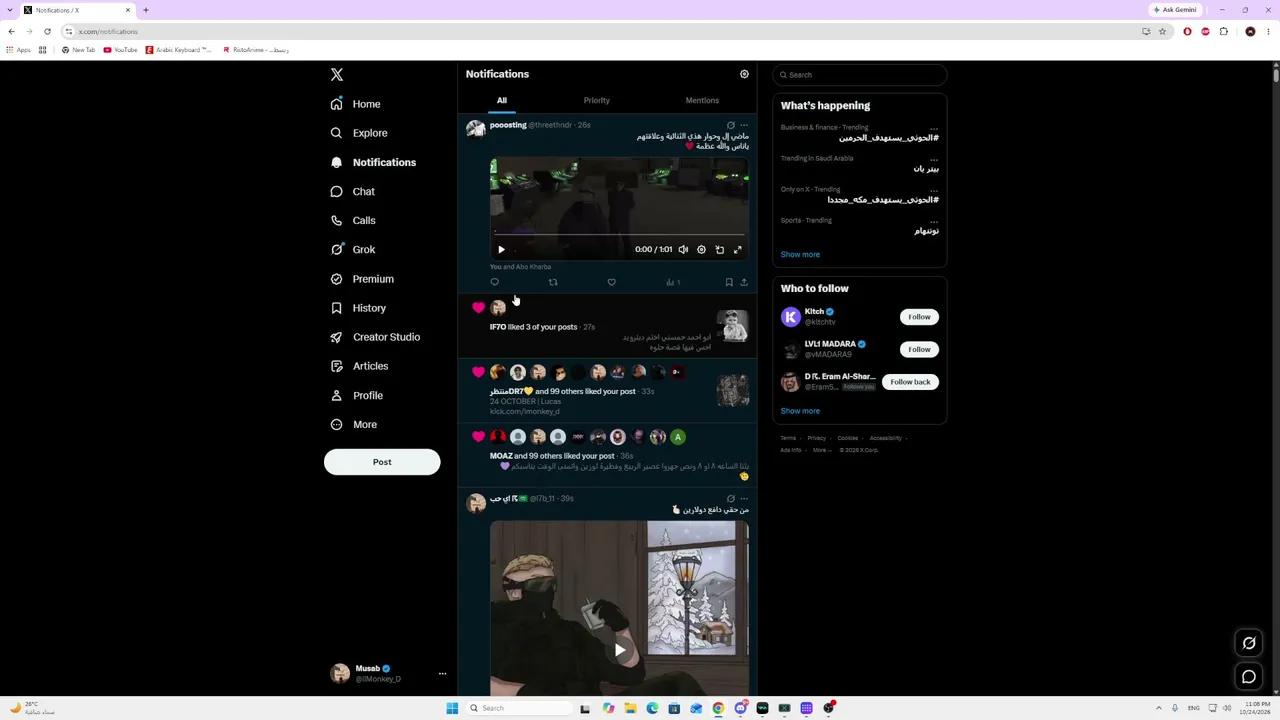Open the floating messages button
This screenshot has height=720, width=1280.
click(1249, 677)
